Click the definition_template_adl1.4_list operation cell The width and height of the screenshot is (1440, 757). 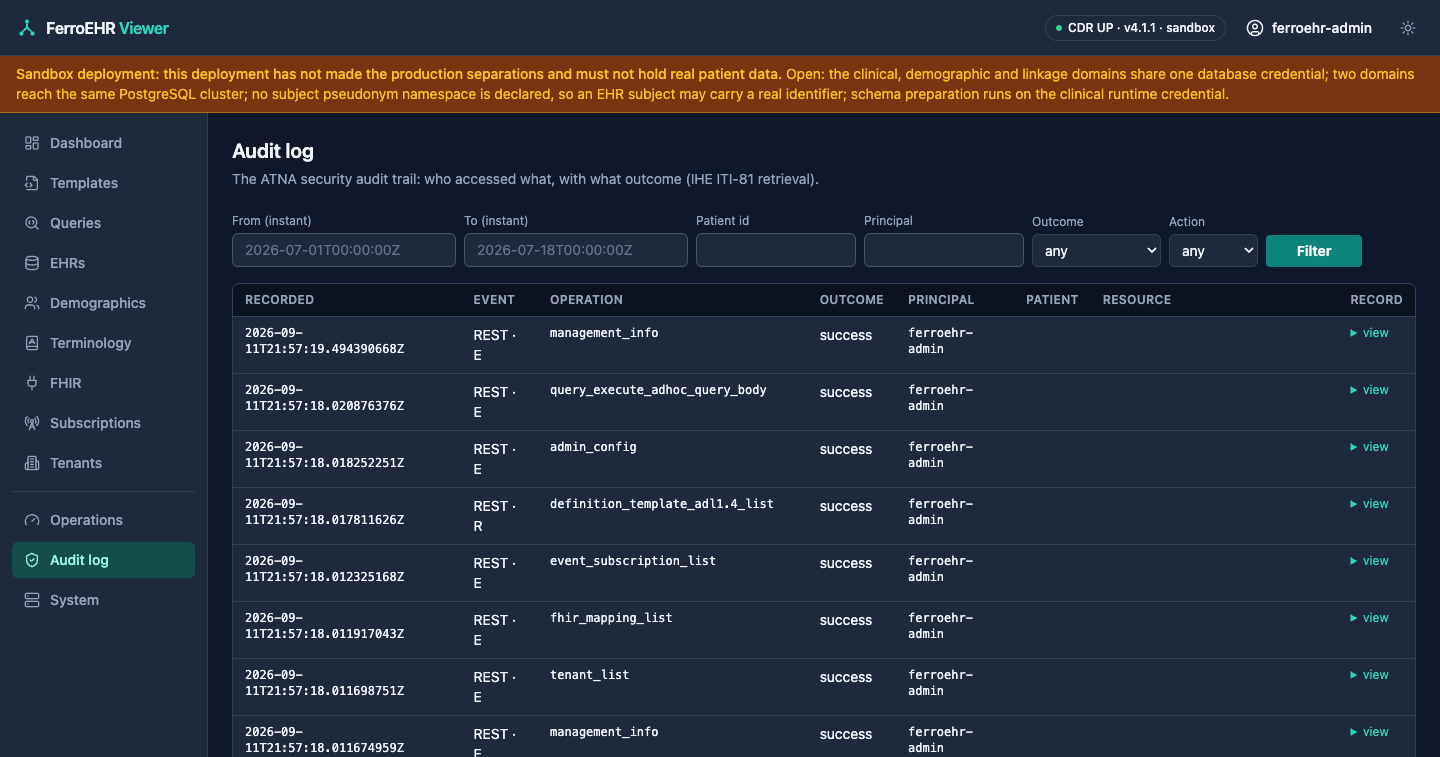(x=662, y=504)
